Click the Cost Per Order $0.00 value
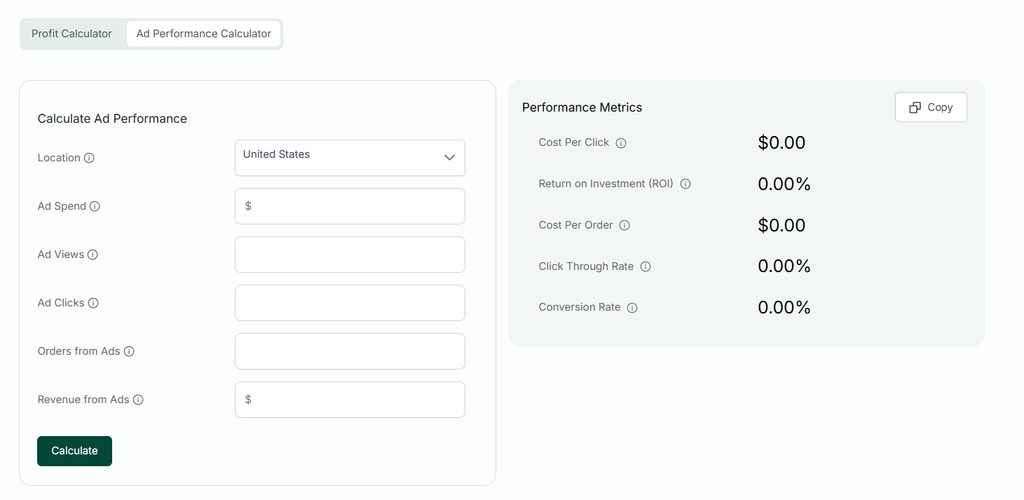Image resolution: width=1024 pixels, height=500 pixels. (781, 225)
